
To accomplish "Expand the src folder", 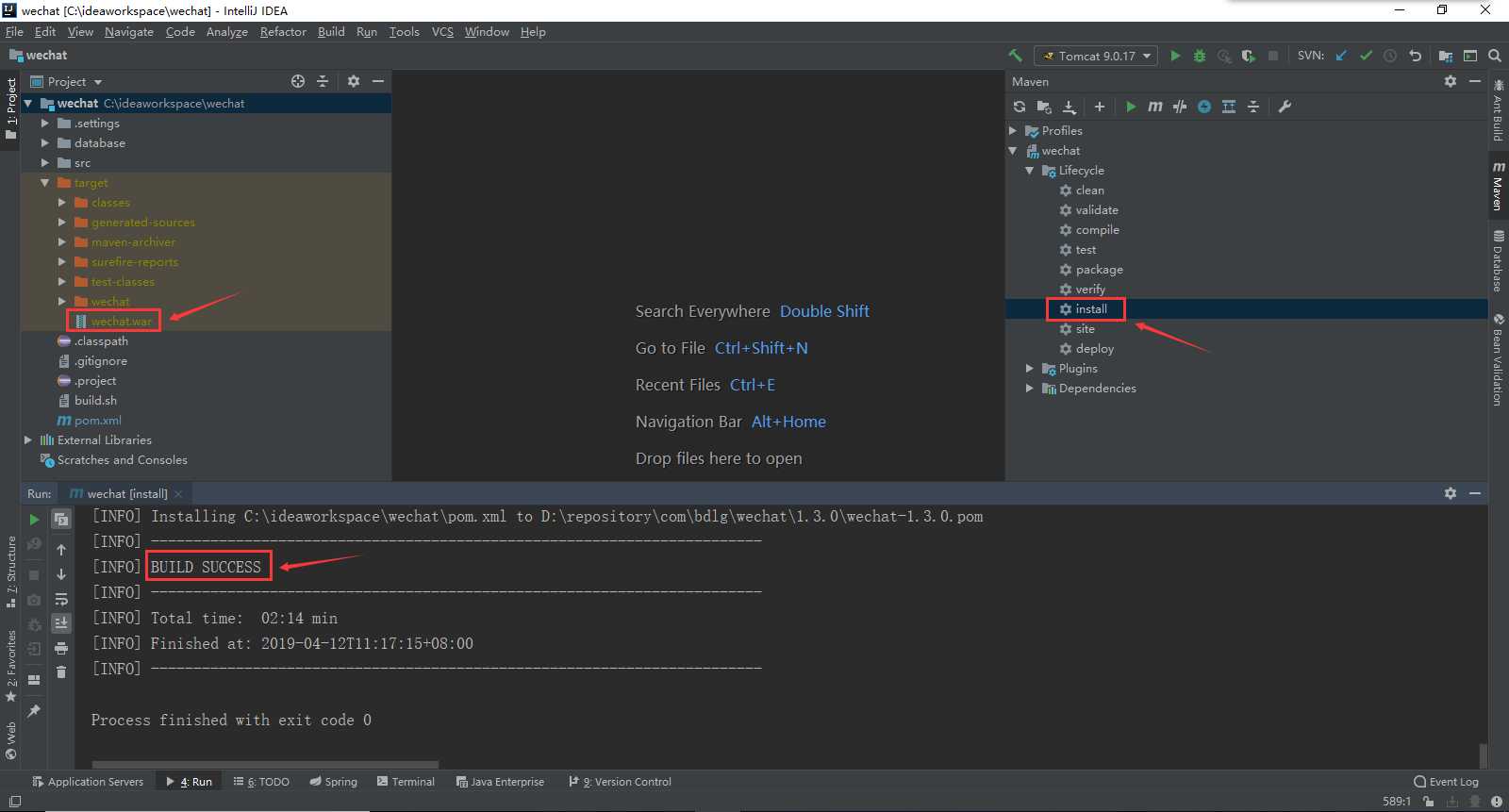I will coord(44,163).
